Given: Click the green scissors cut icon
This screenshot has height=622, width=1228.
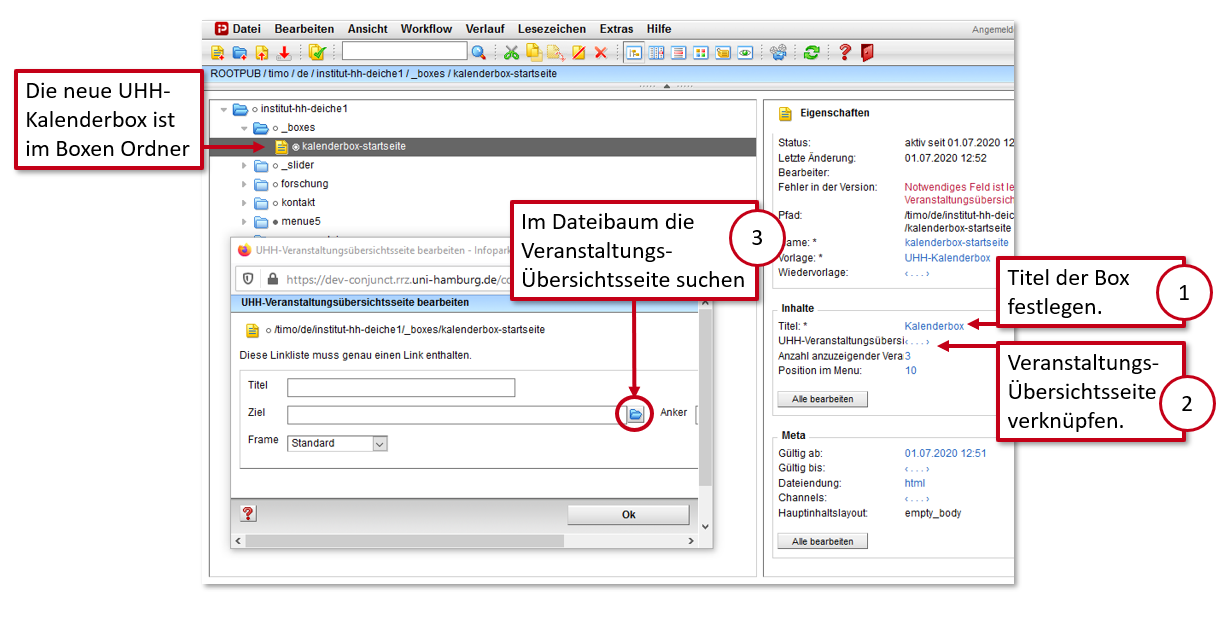Looking at the screenshot, I should pos(511,52).
